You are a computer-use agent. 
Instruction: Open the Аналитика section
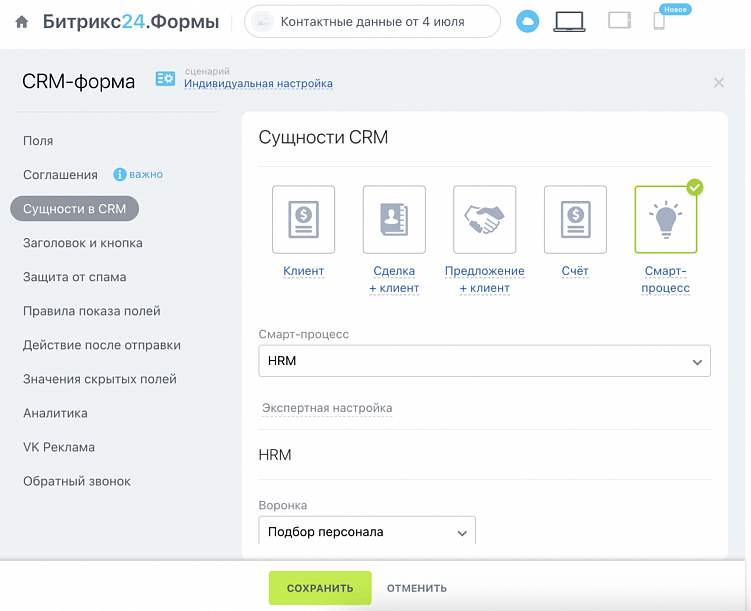click(56, 413)
